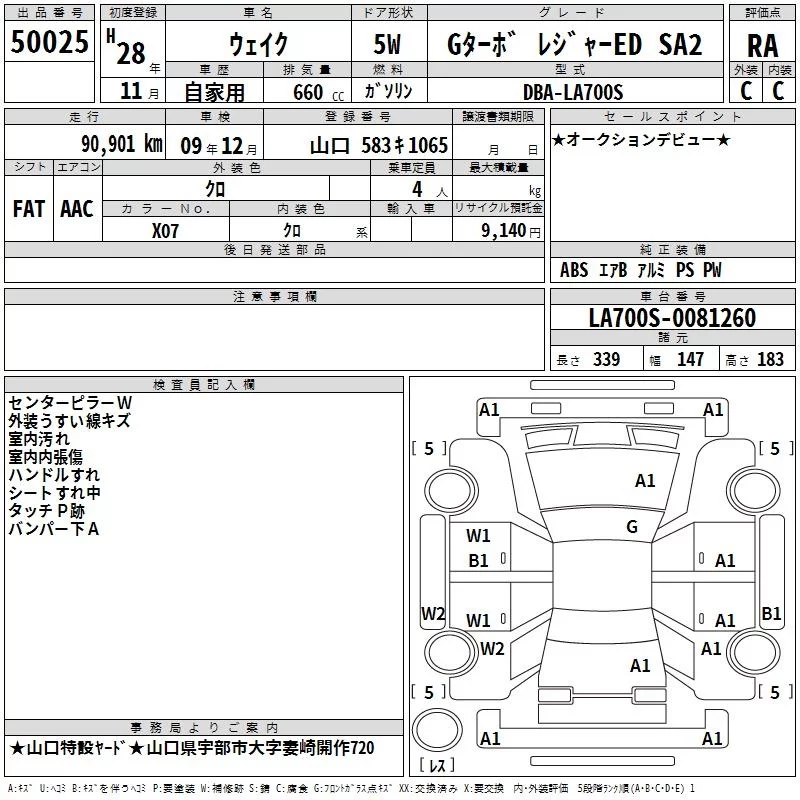Select the fuel type ガソリン
The image size is (800, 800).
(388, 91)
